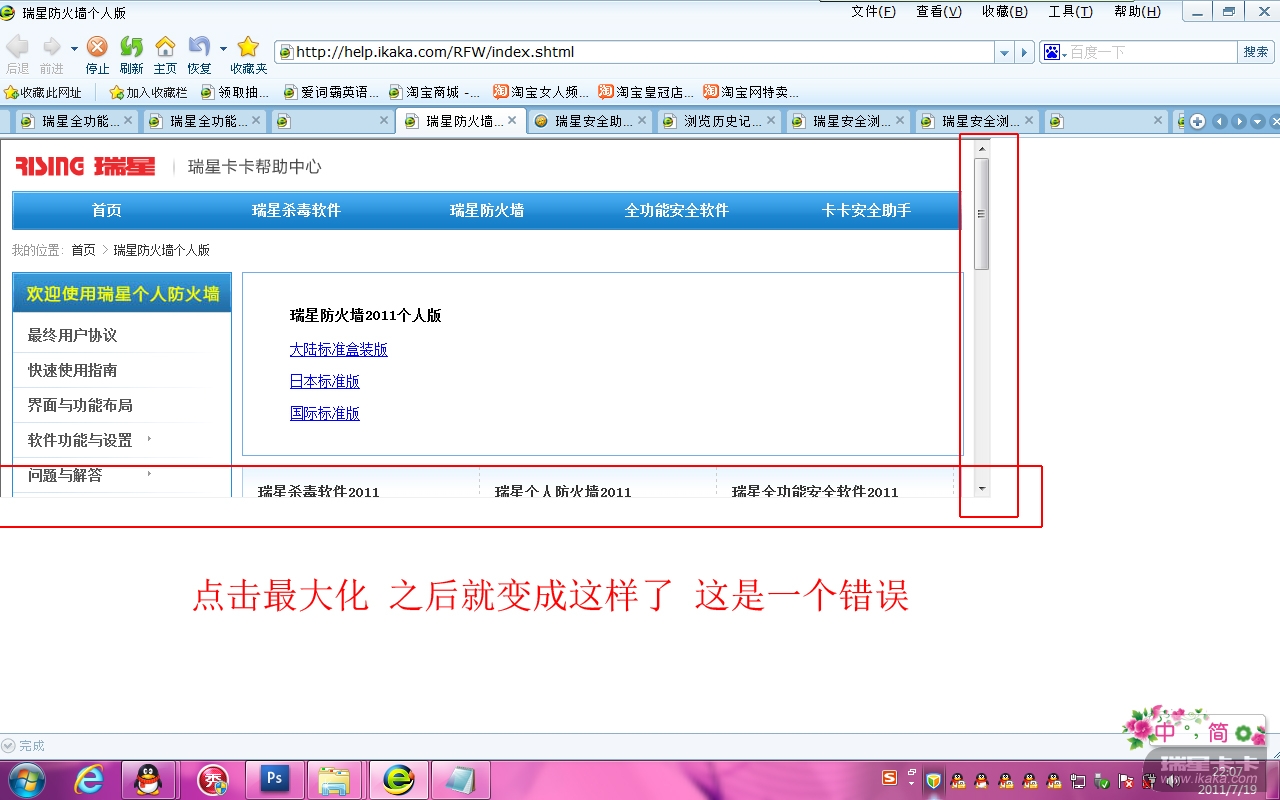The image size is (1280, 800).
Task: Open the 文件(F) menu
Action: point(873,12)
